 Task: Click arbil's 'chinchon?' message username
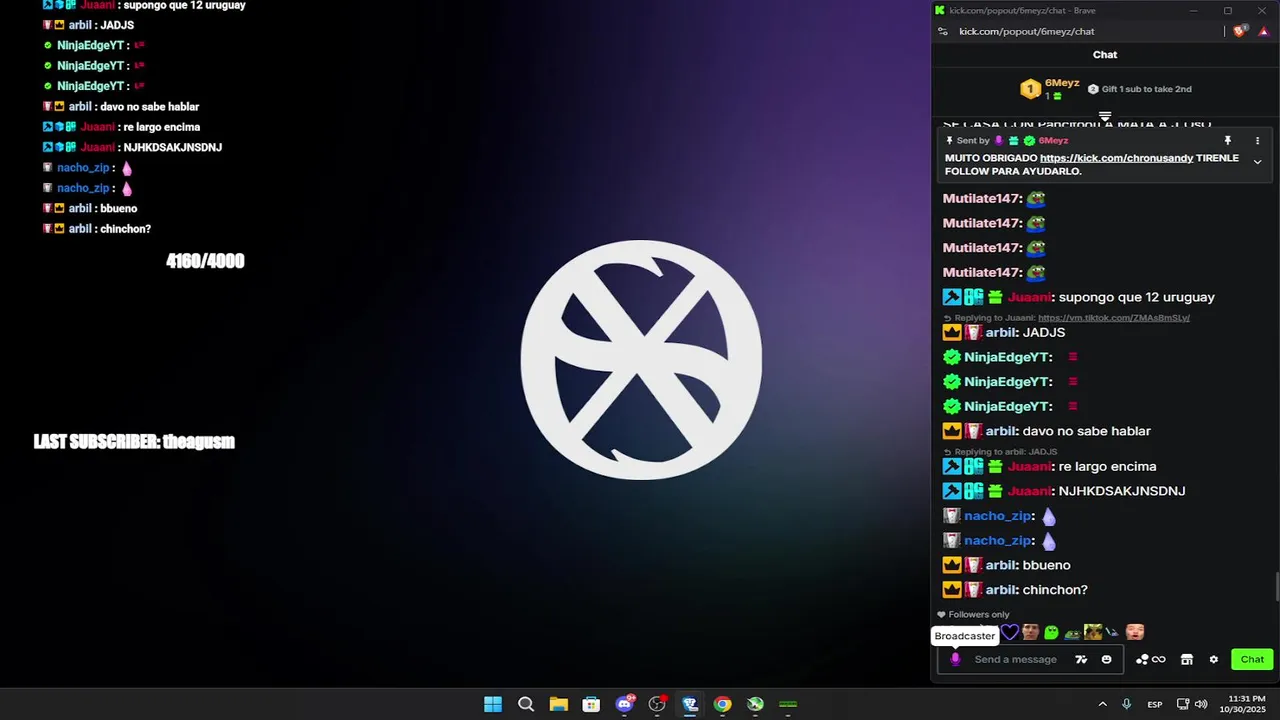(1000, 590)
